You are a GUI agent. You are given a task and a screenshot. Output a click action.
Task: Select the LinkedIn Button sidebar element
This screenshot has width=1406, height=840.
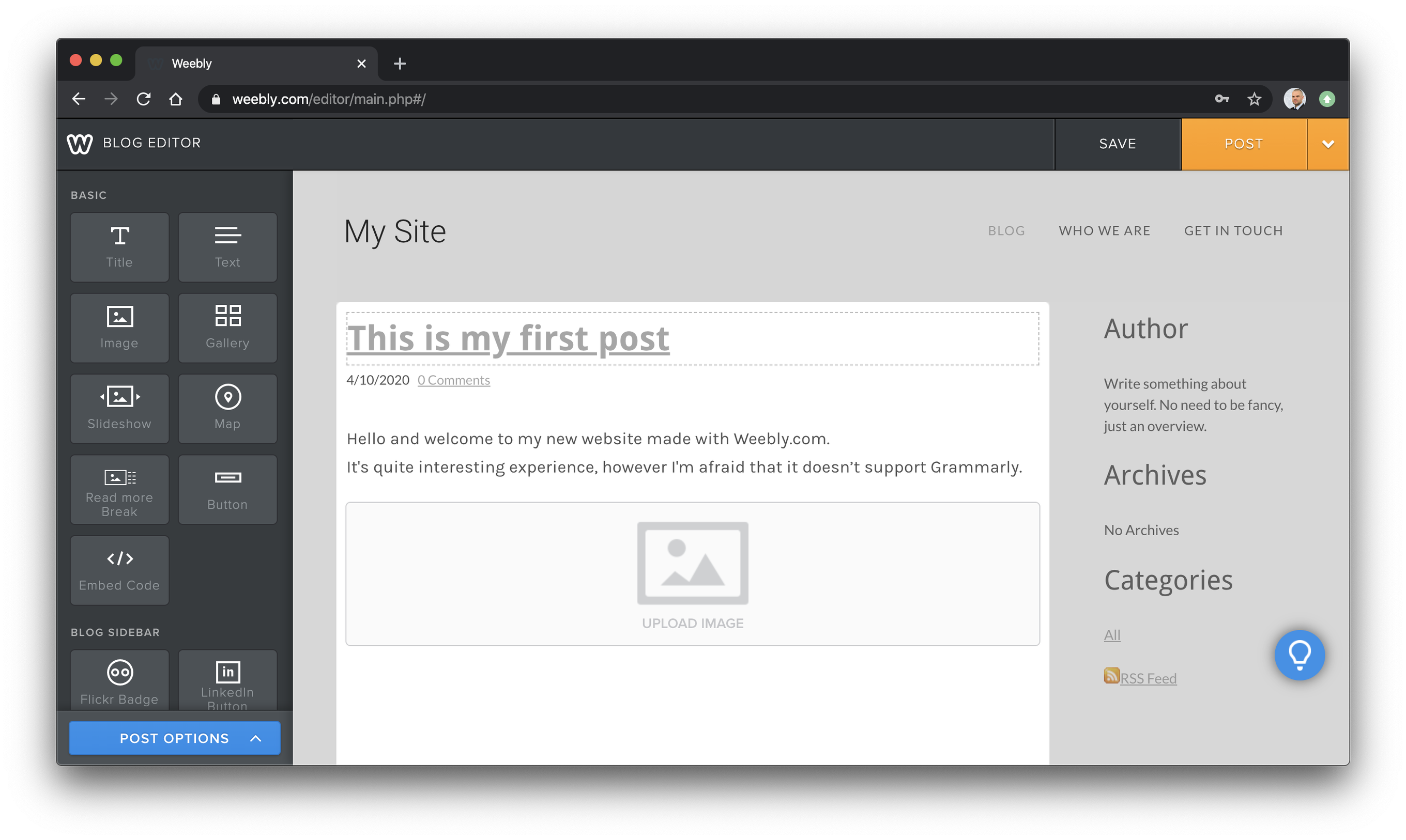pos(227,680)
